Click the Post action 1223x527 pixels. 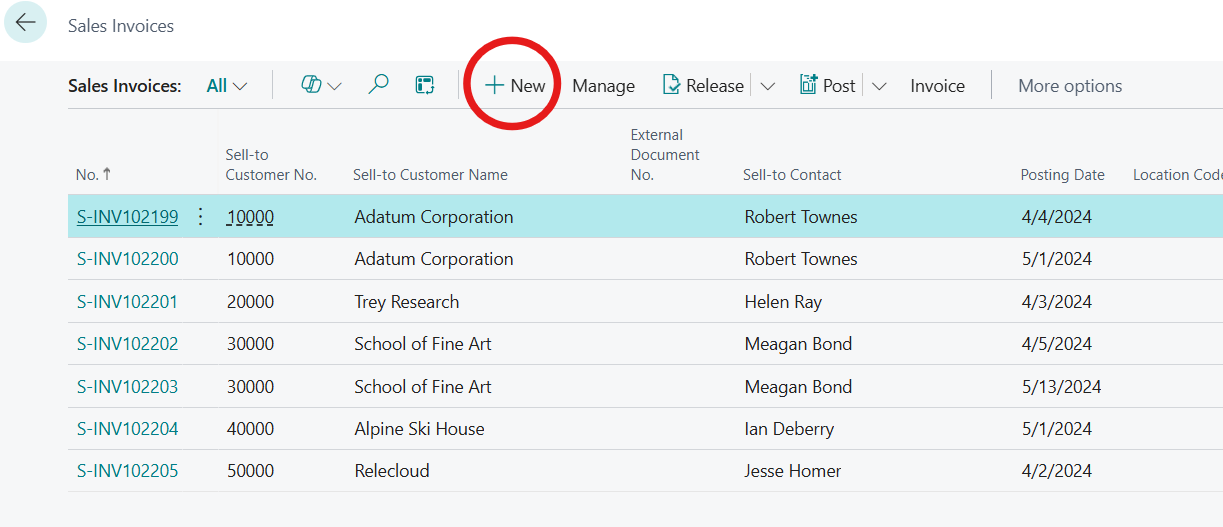tap(827, 86)
